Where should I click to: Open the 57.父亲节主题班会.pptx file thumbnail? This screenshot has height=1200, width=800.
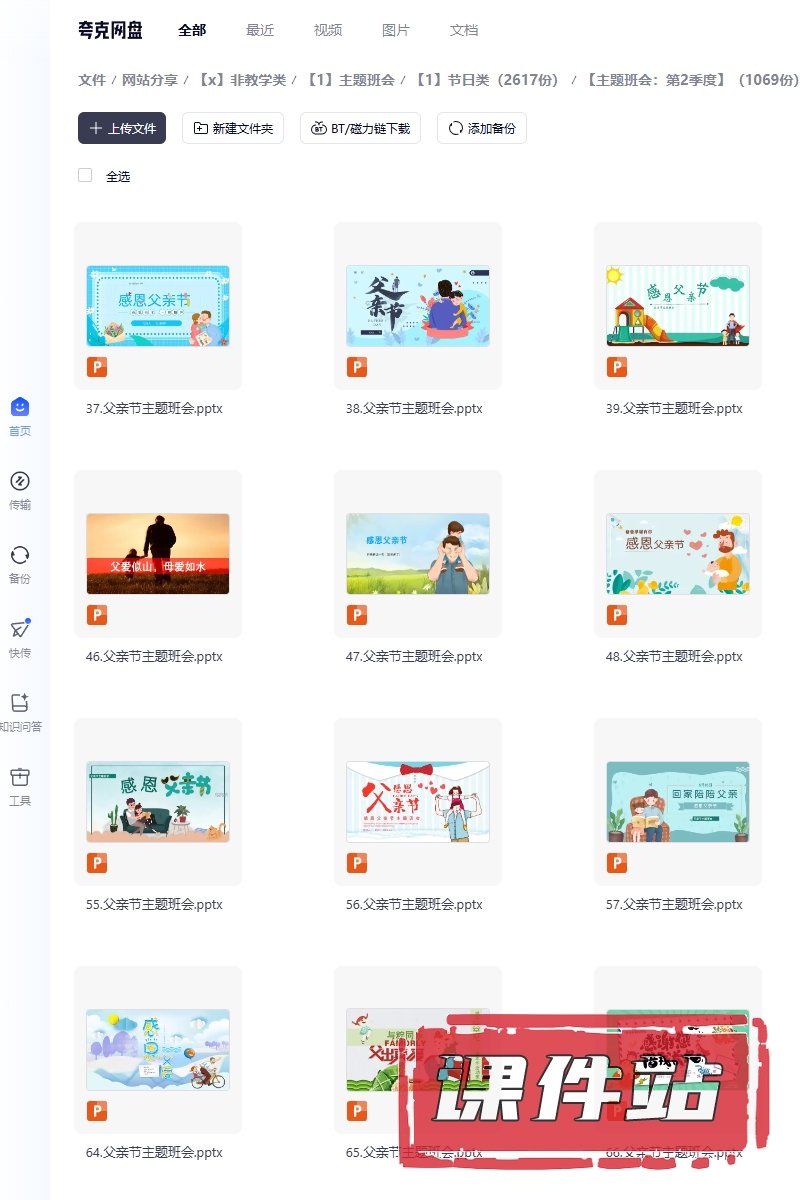[678, 801]
